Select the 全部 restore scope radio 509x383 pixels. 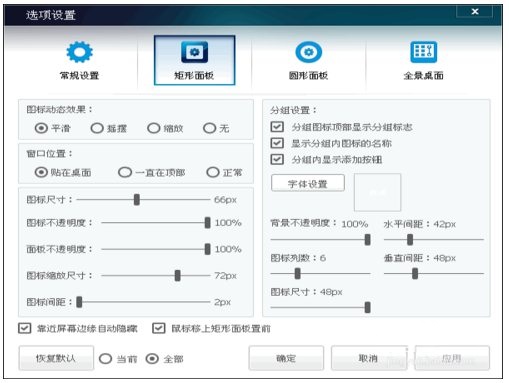pos(152,359)
